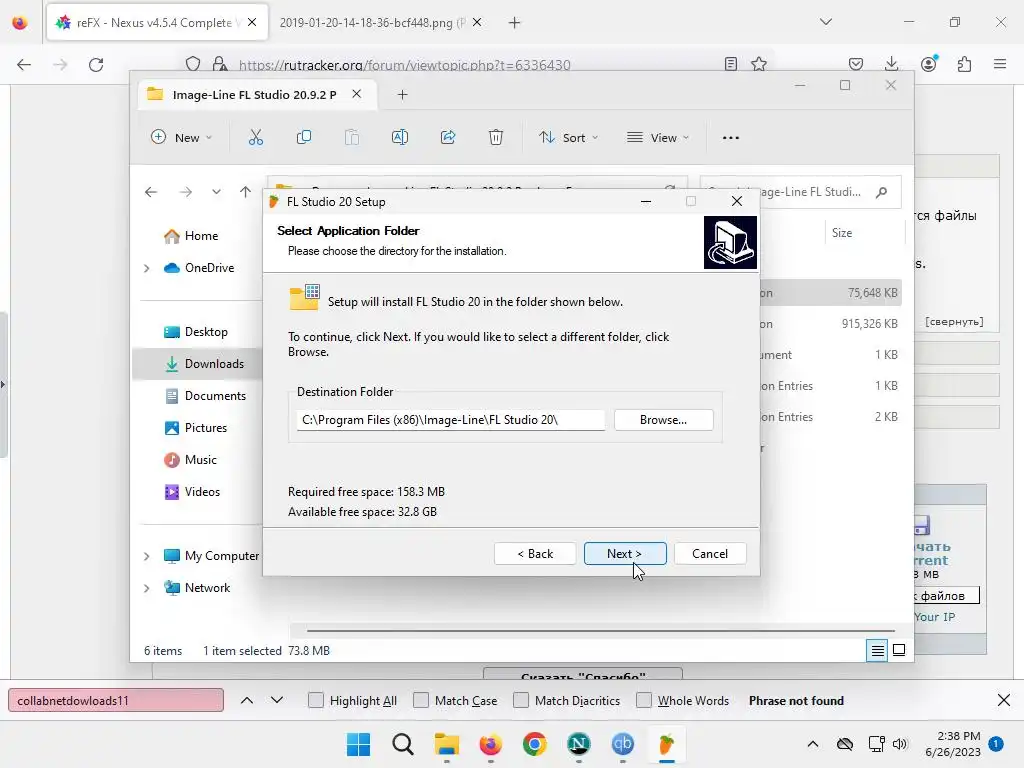
Task: Open the View dropdown in Explorer
Action: pos(658,137)
